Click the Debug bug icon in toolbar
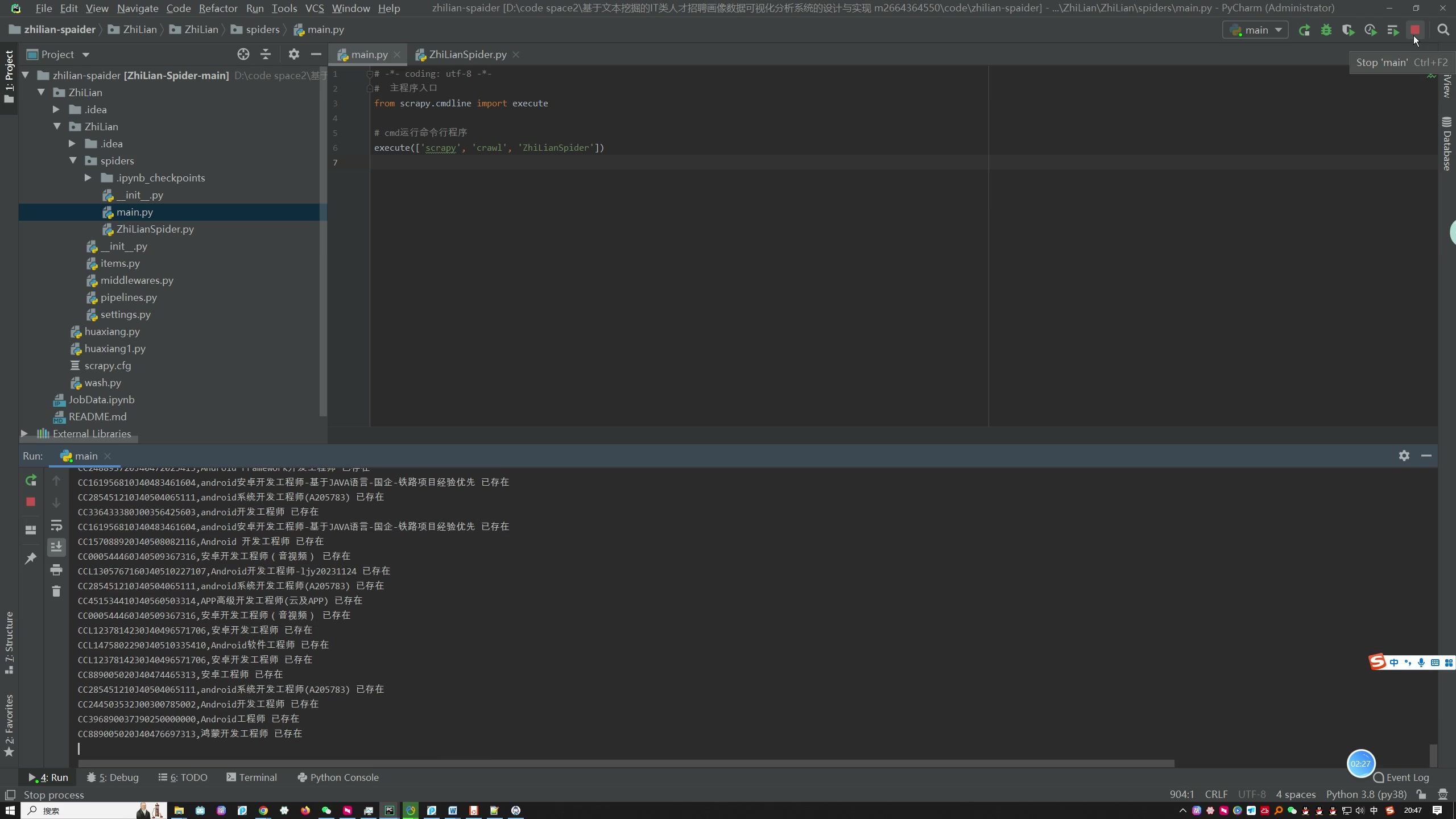1456x819 pixels. 1326,30
